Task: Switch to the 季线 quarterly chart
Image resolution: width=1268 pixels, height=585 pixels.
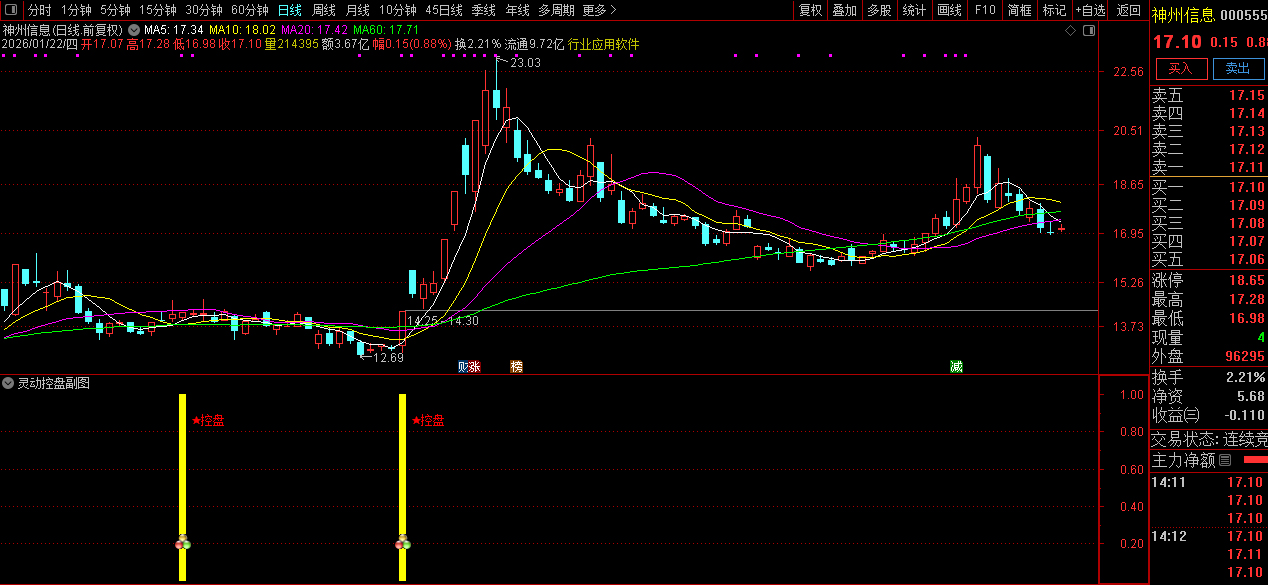Action: 483,10
